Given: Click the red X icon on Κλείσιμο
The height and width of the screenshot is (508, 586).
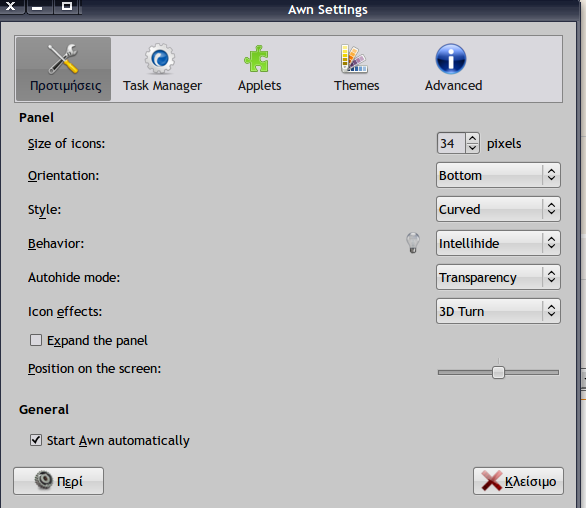Looking at the screenshot, I should pos(491,480).
